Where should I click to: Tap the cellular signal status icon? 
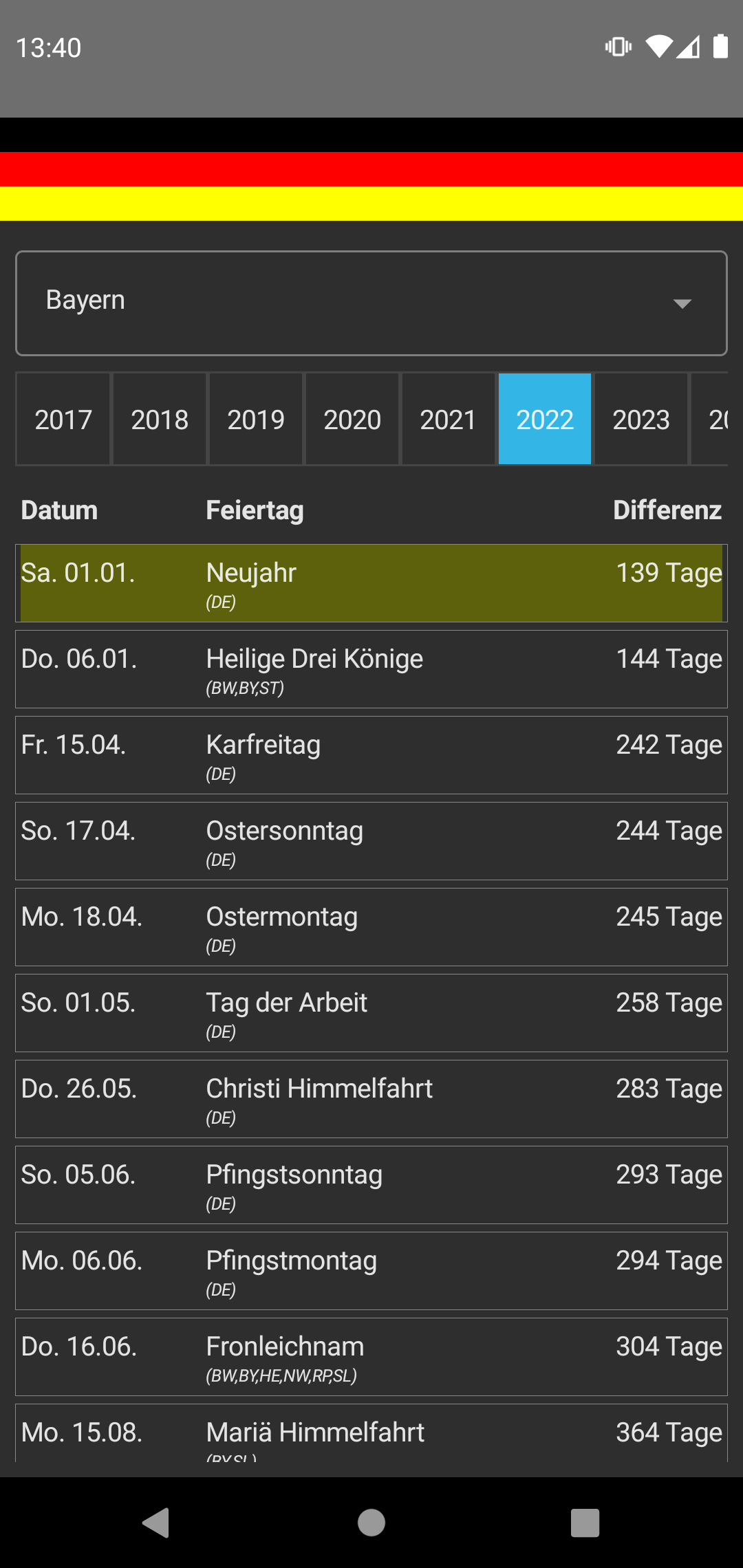coord(689,47)
